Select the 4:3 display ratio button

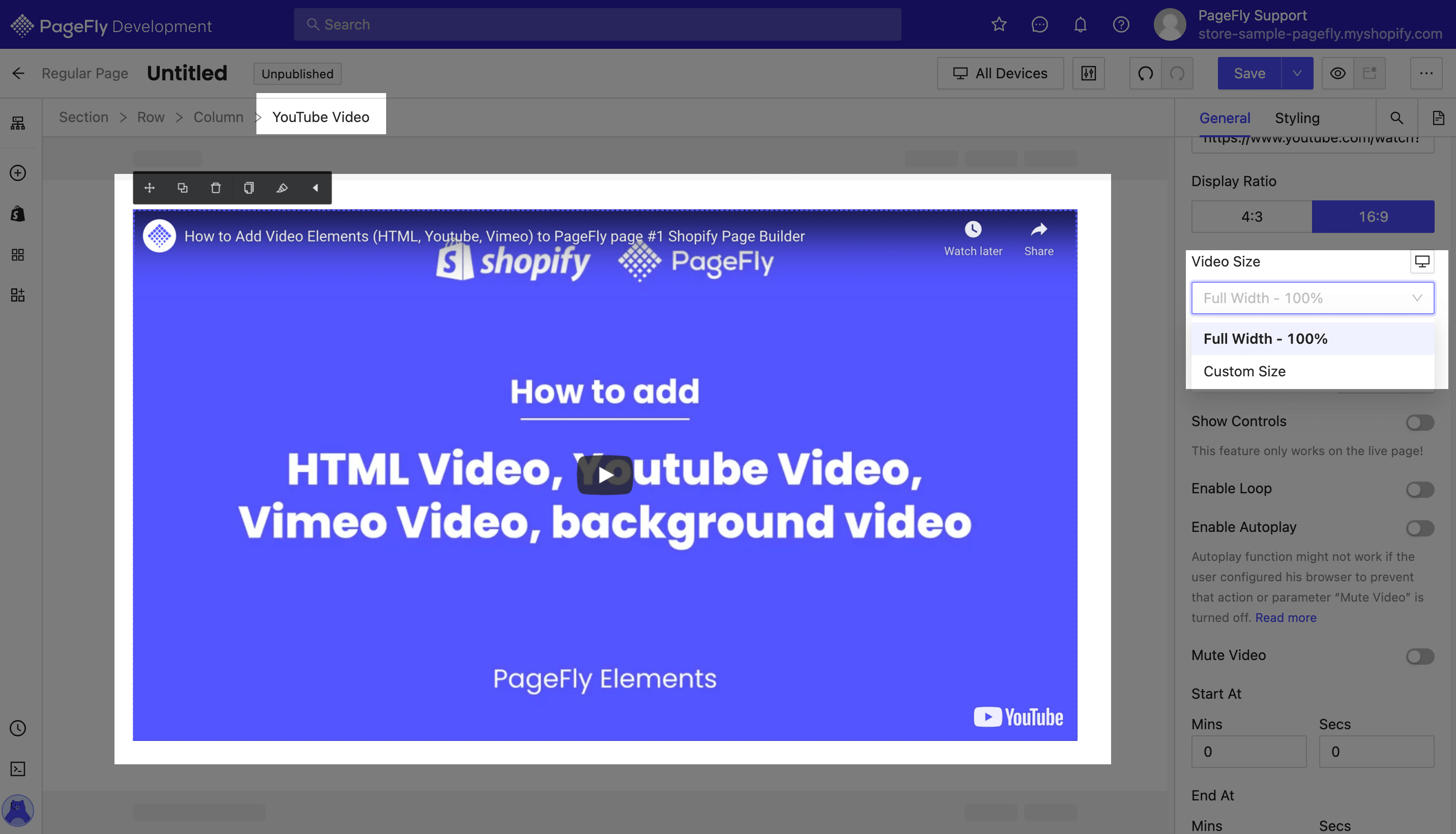(x=1251, y=216)
